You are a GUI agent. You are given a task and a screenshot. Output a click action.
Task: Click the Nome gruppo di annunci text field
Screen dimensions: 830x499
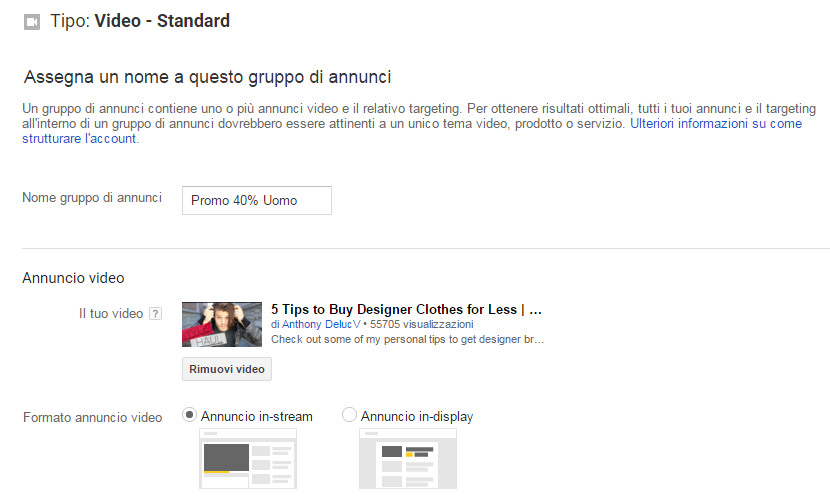[256, 200]
